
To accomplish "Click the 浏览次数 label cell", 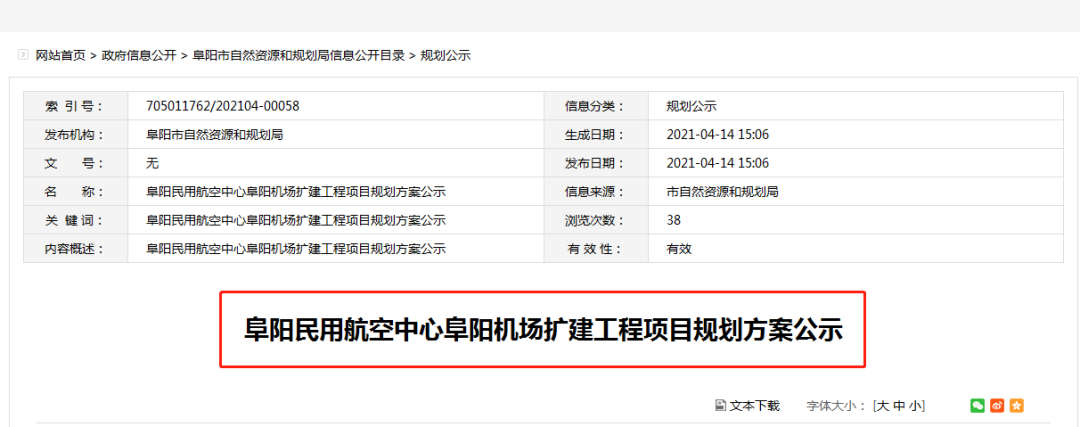I will pos(596,220).
